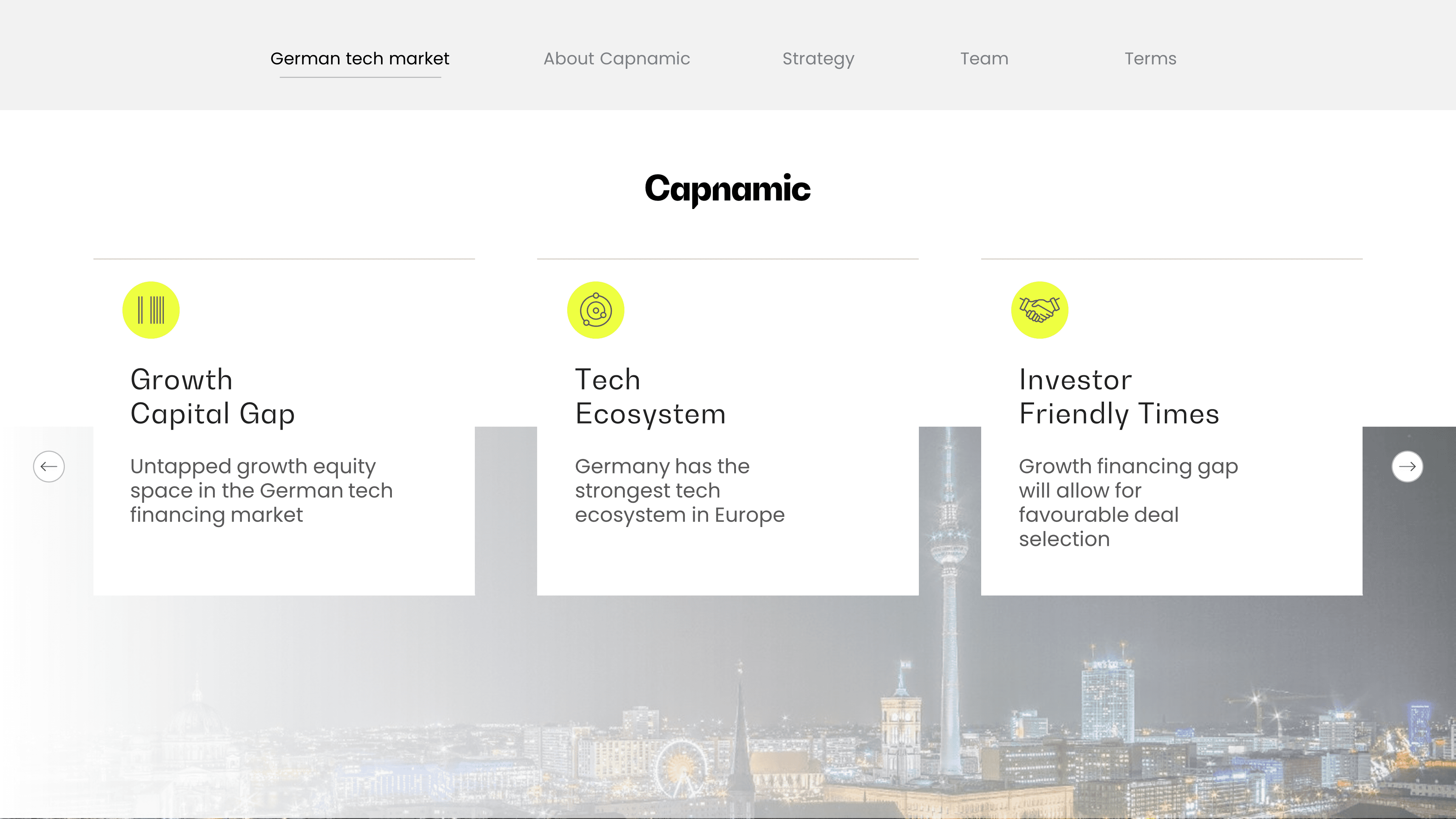Image resolution: width=1456 pixels, height=819 pixels.
Task: Click the barcode icon above Growth Capital Gap
Action: point(151,310)
